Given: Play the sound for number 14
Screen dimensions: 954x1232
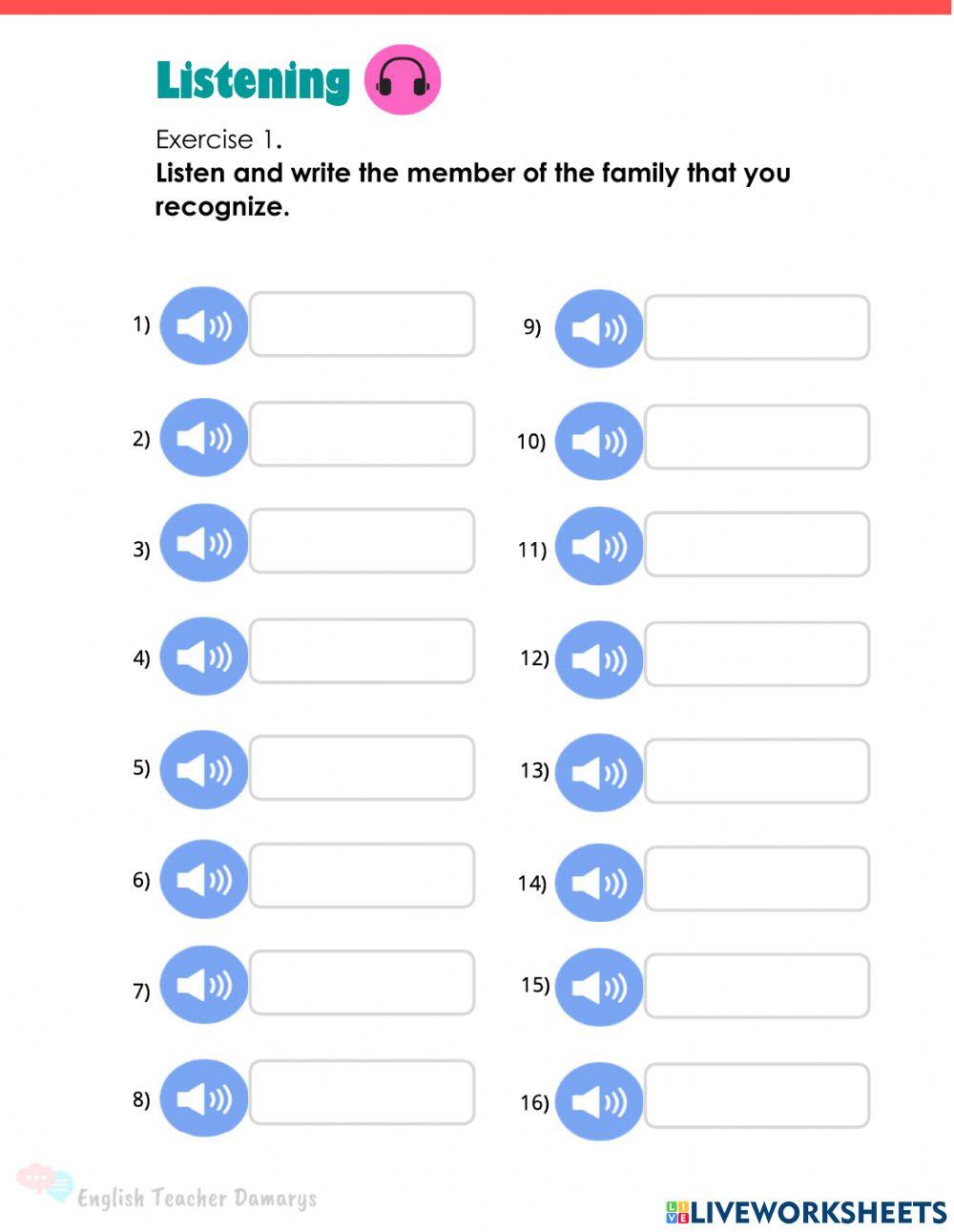Looking at the screenshot, I should [598, 882].
